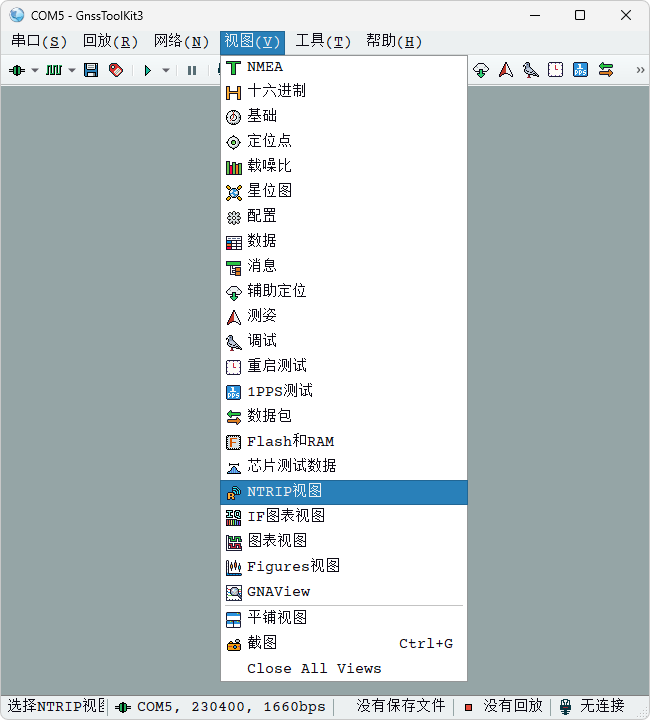Select the highlighted NTRIP视图 menu item
The width and height of the screenshot is (650, 720).
[x=344, y=492]
